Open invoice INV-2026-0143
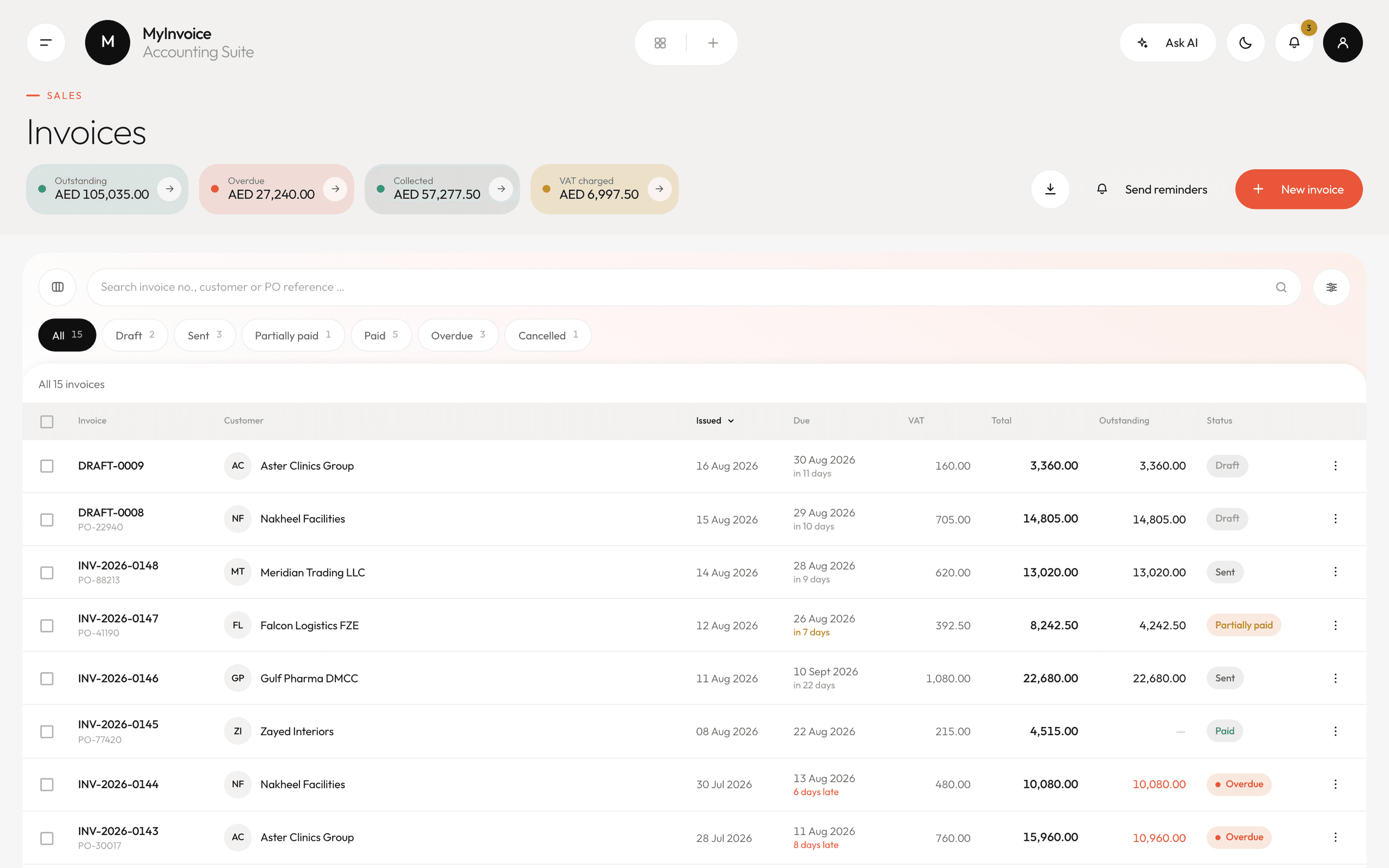The image size is (1389, 868). [x=118, y=831]
